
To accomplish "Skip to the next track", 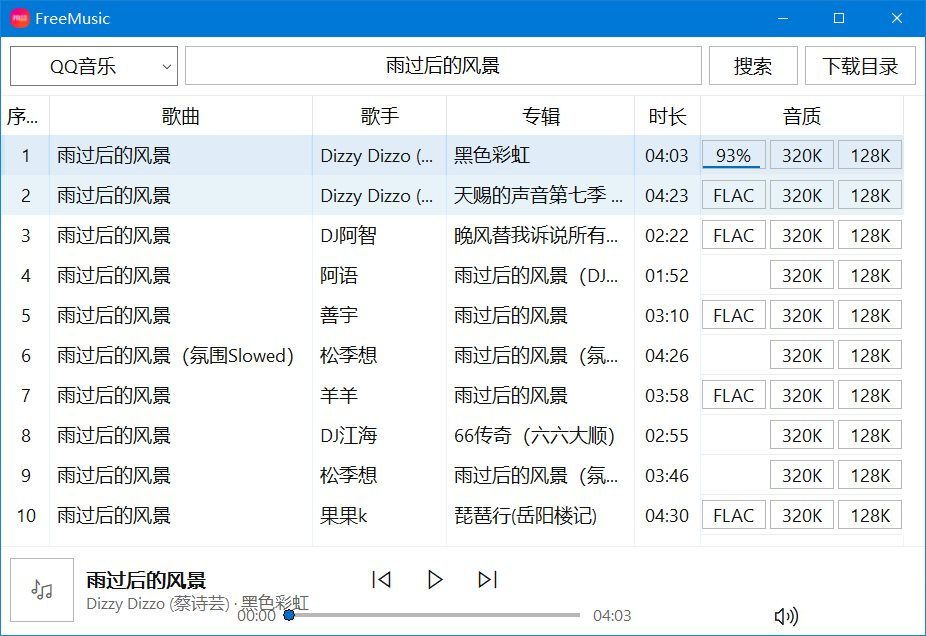I will click(487, 579).
